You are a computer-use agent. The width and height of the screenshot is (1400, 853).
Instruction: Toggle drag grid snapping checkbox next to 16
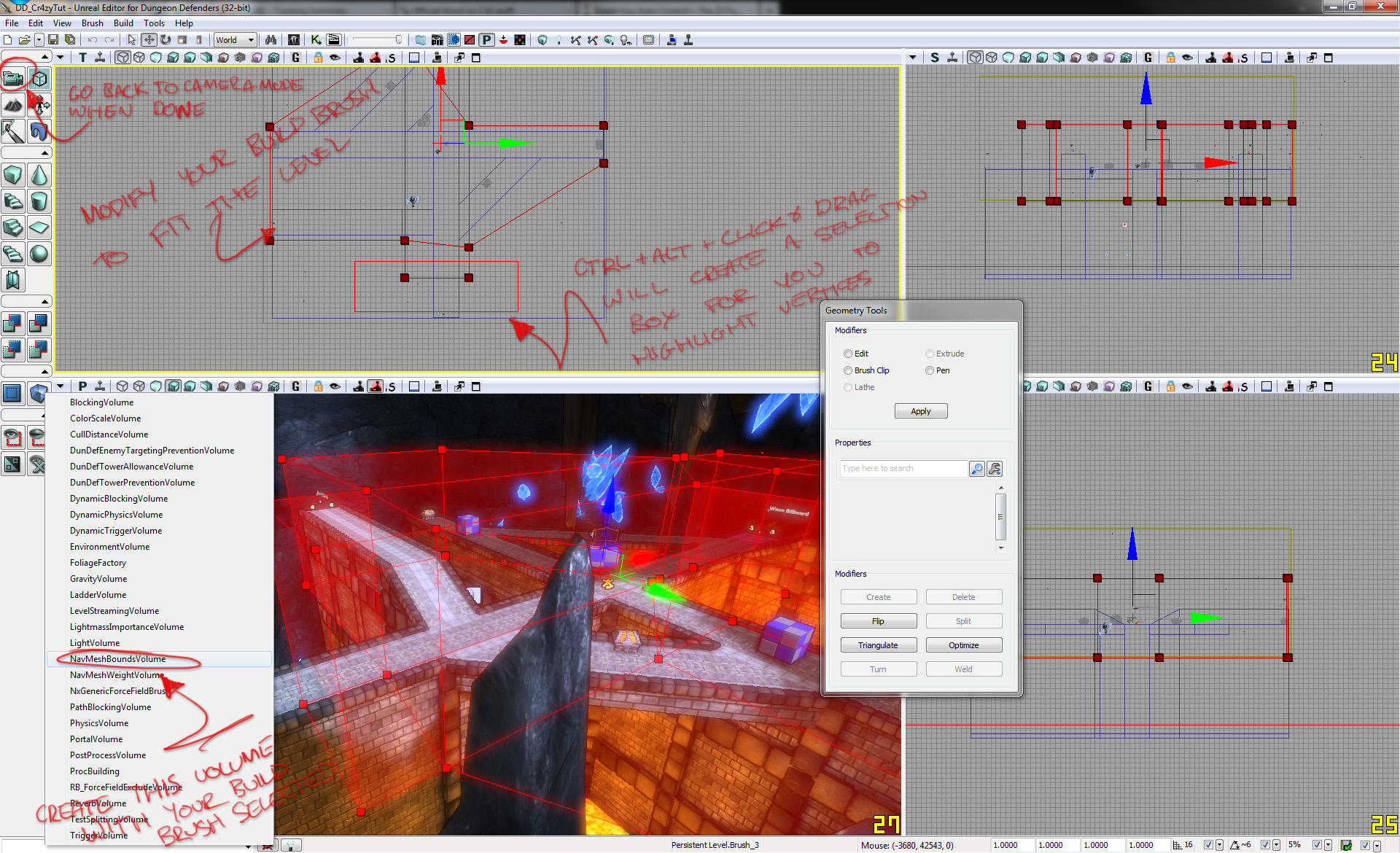pos(1208,845)
